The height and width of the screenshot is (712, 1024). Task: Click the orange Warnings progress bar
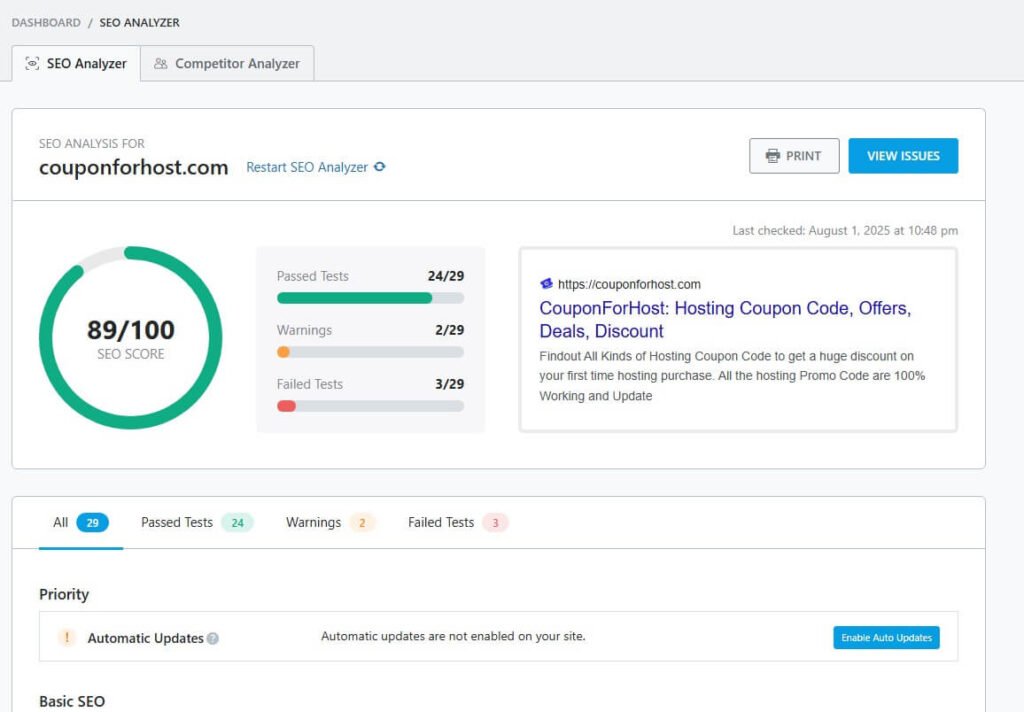point(370,352)
